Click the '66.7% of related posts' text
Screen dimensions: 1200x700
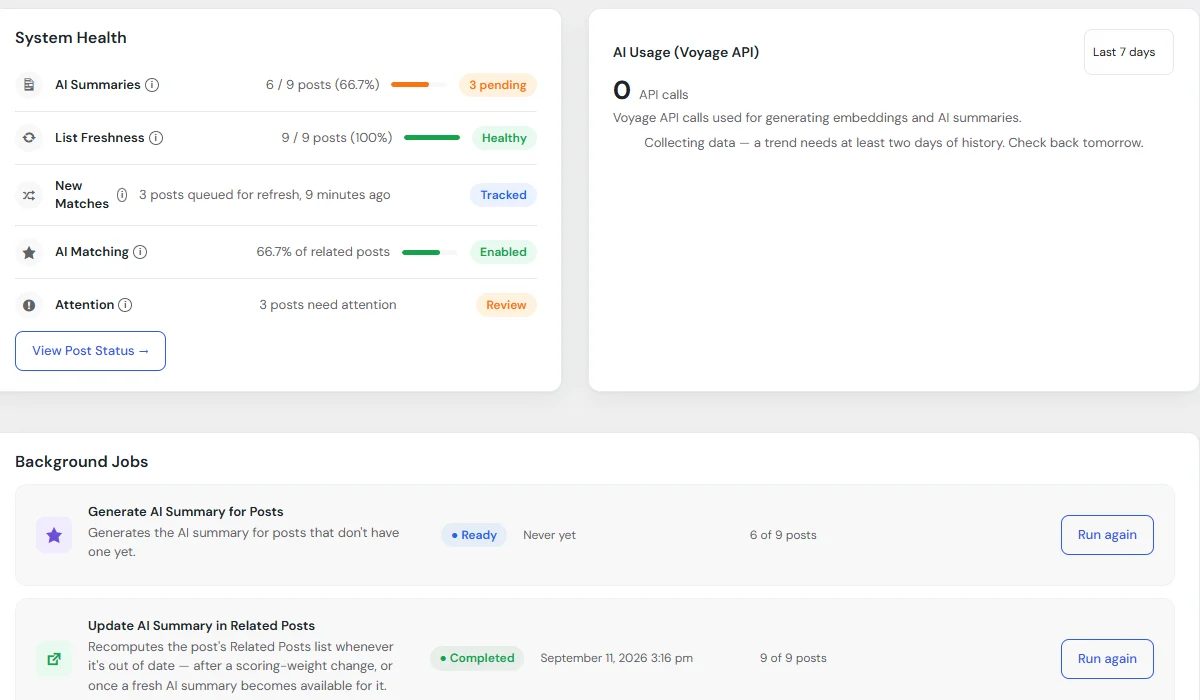(x=323, y=252)
